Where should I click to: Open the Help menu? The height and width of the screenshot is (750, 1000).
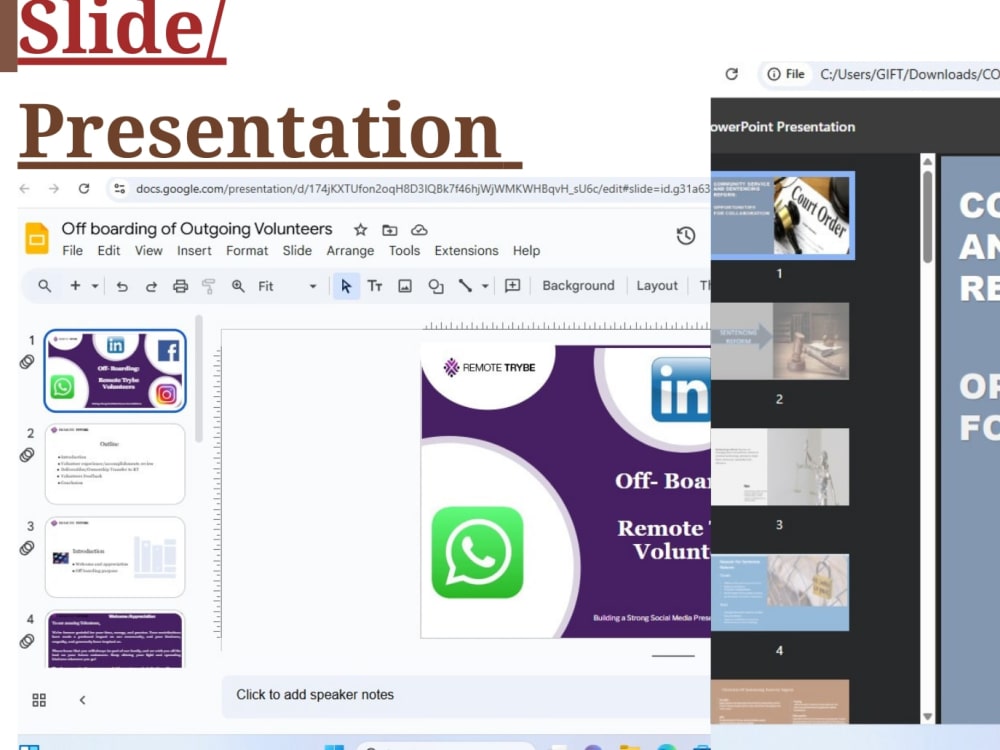pos(526,251)
